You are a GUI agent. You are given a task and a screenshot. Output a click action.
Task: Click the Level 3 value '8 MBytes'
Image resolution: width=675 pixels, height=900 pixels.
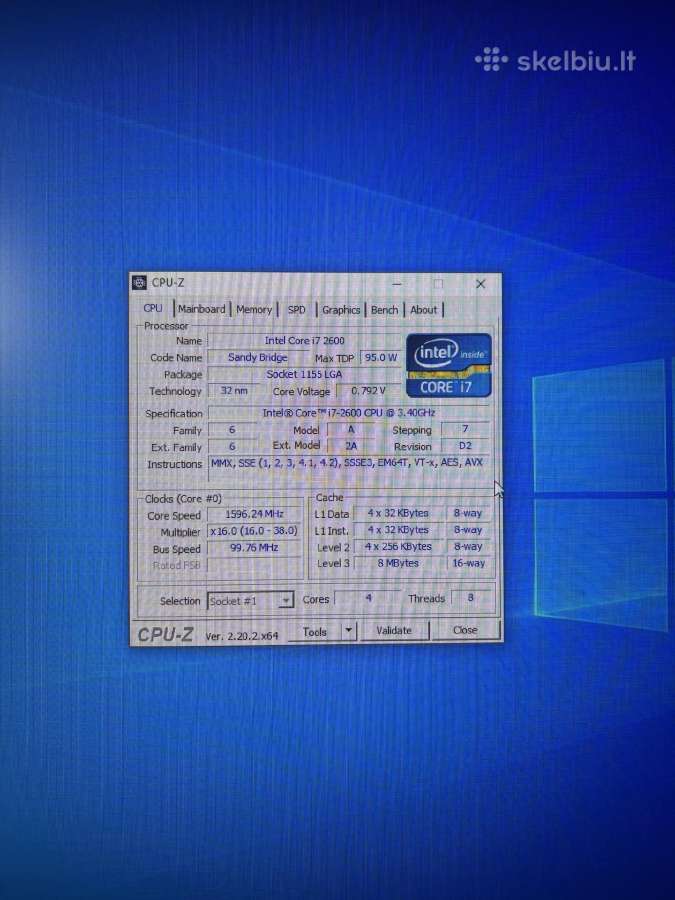coord(398,563)
